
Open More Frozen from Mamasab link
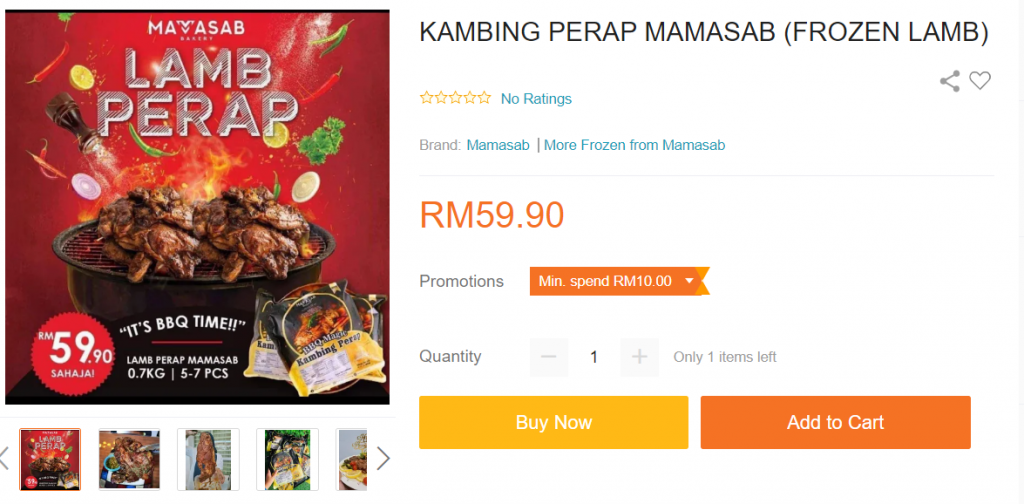pyautogui.click(x=634, y=145)
